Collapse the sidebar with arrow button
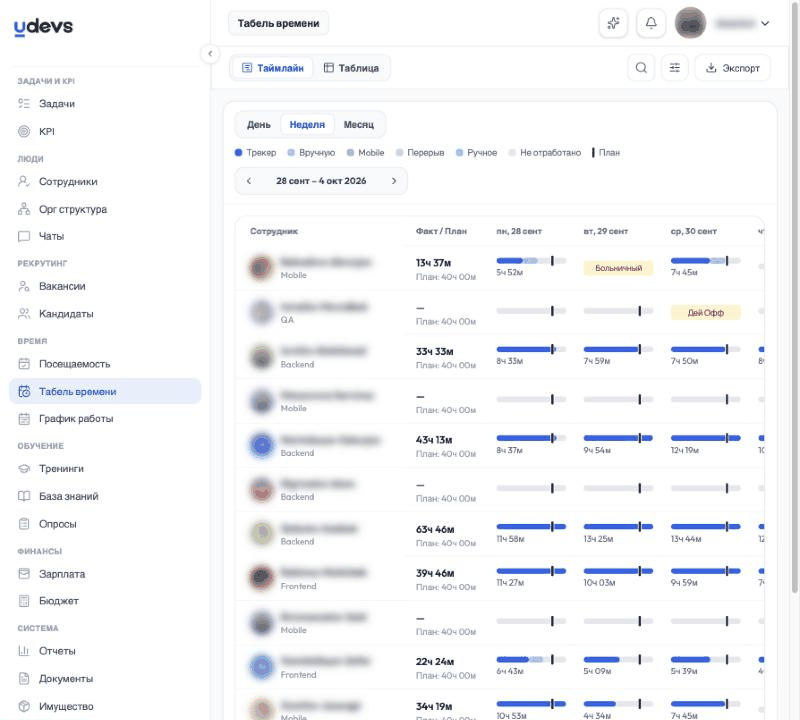Screen dimensions: 800x720 [210, 54]
